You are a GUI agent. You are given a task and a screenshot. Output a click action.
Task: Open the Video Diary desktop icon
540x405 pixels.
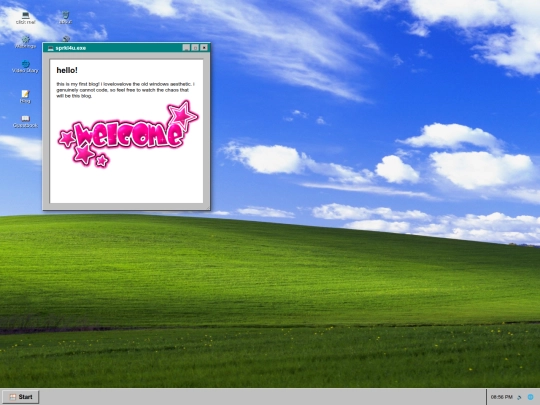[25, 66]
